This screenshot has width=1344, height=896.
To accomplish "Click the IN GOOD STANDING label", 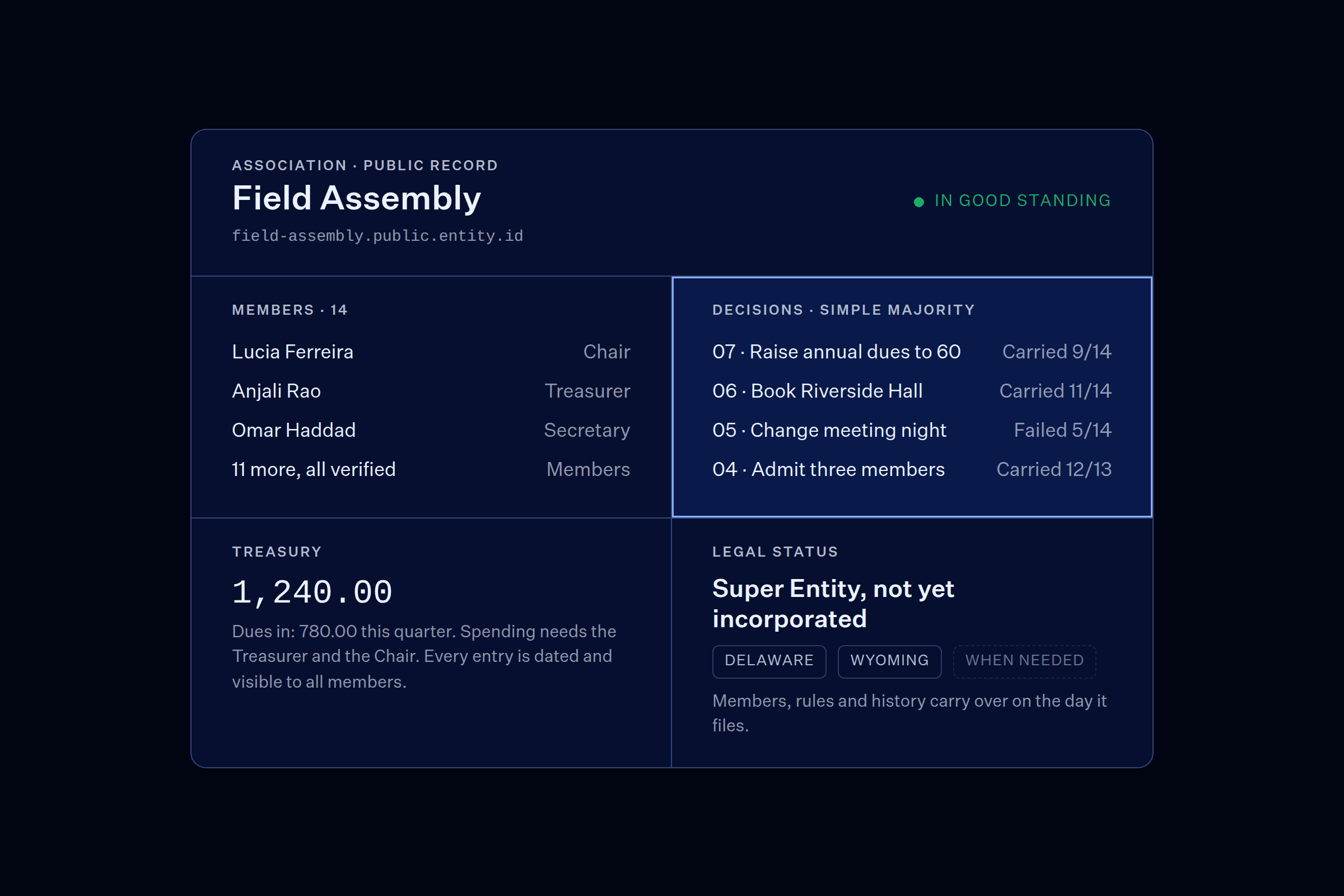I will click(x=1023, y=200).
